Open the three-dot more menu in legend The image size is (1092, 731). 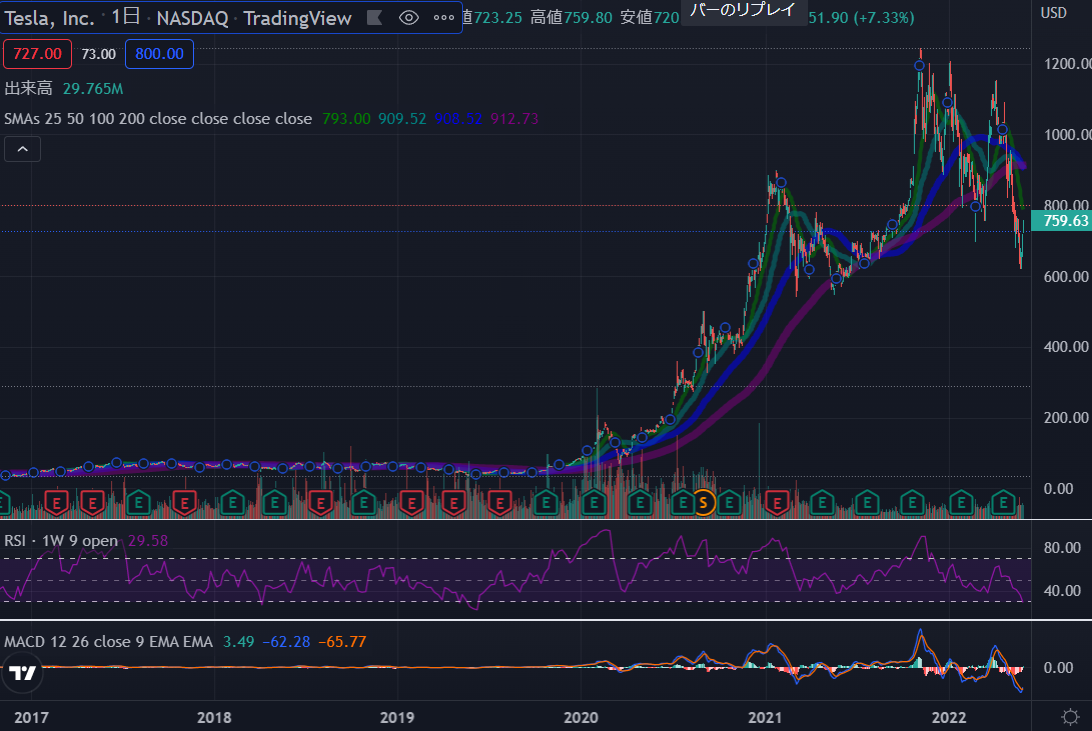pos(444,17)
